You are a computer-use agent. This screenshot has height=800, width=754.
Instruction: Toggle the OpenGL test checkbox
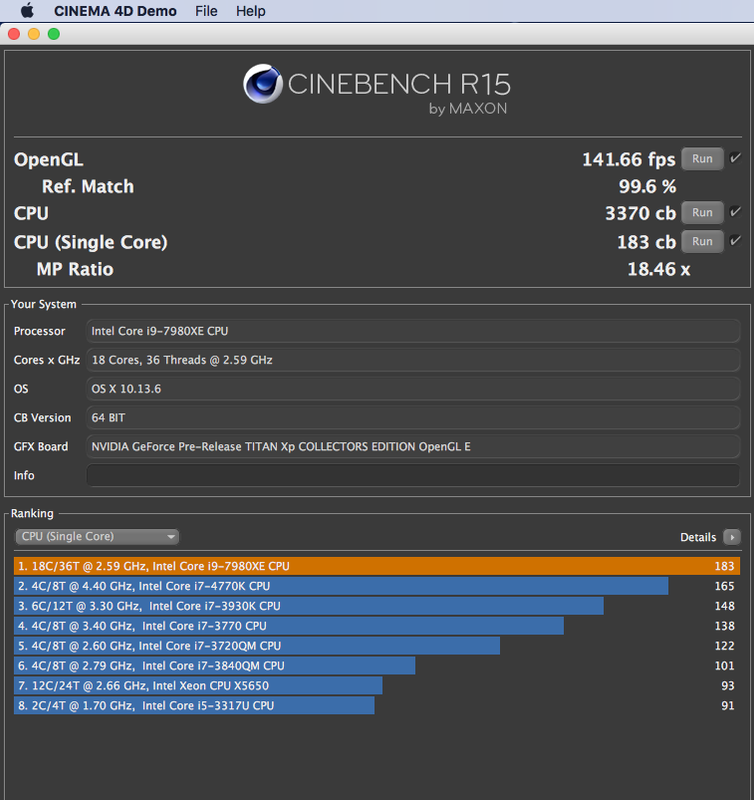point(735,158)
